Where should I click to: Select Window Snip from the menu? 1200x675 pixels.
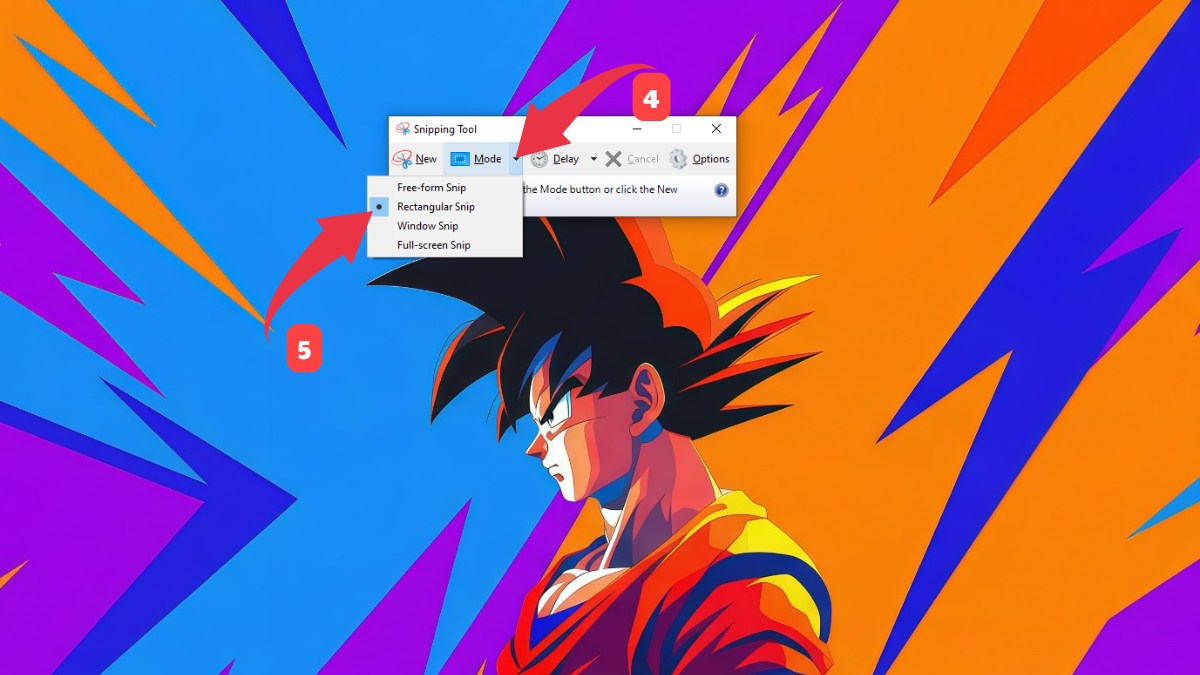click(428, 226)
